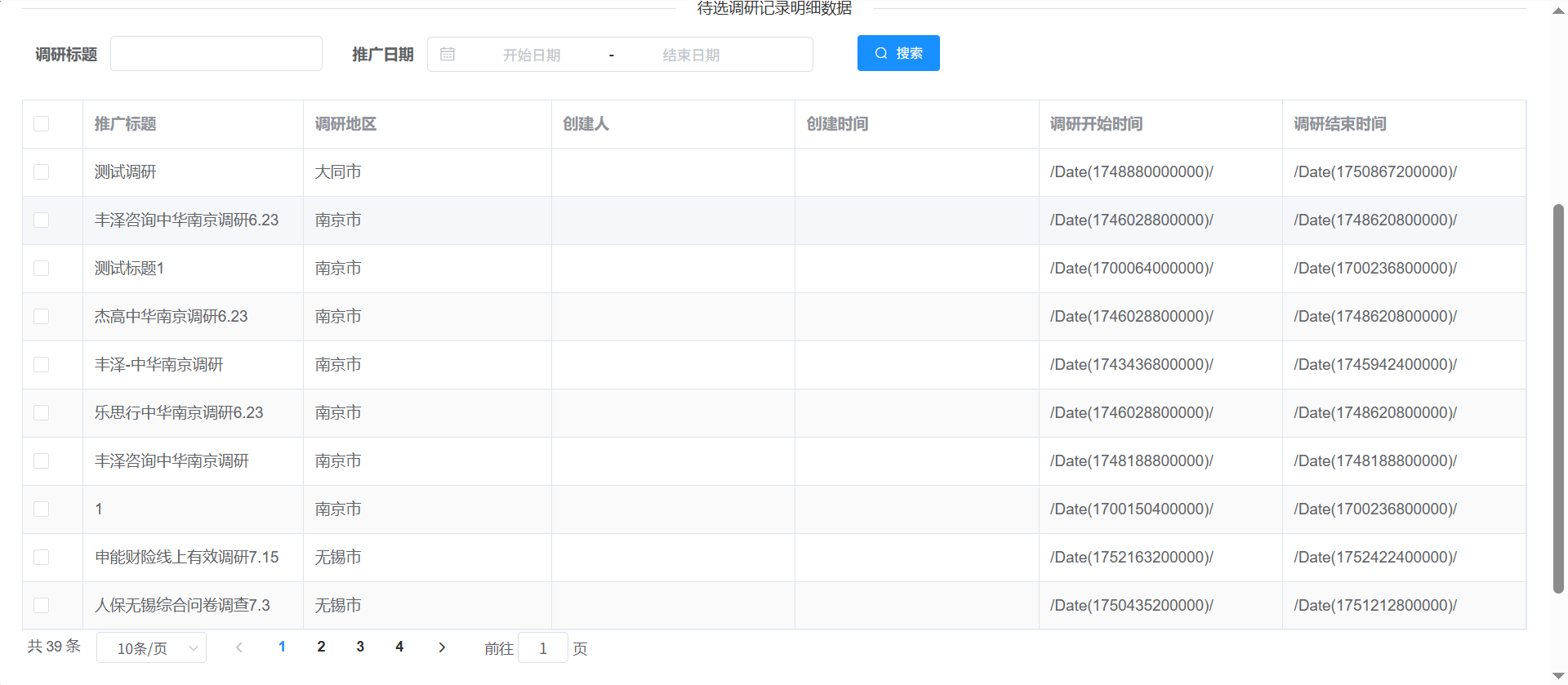Tick the checkbox for 杰高中华南京调研6.23

click(x=42, y=316)
